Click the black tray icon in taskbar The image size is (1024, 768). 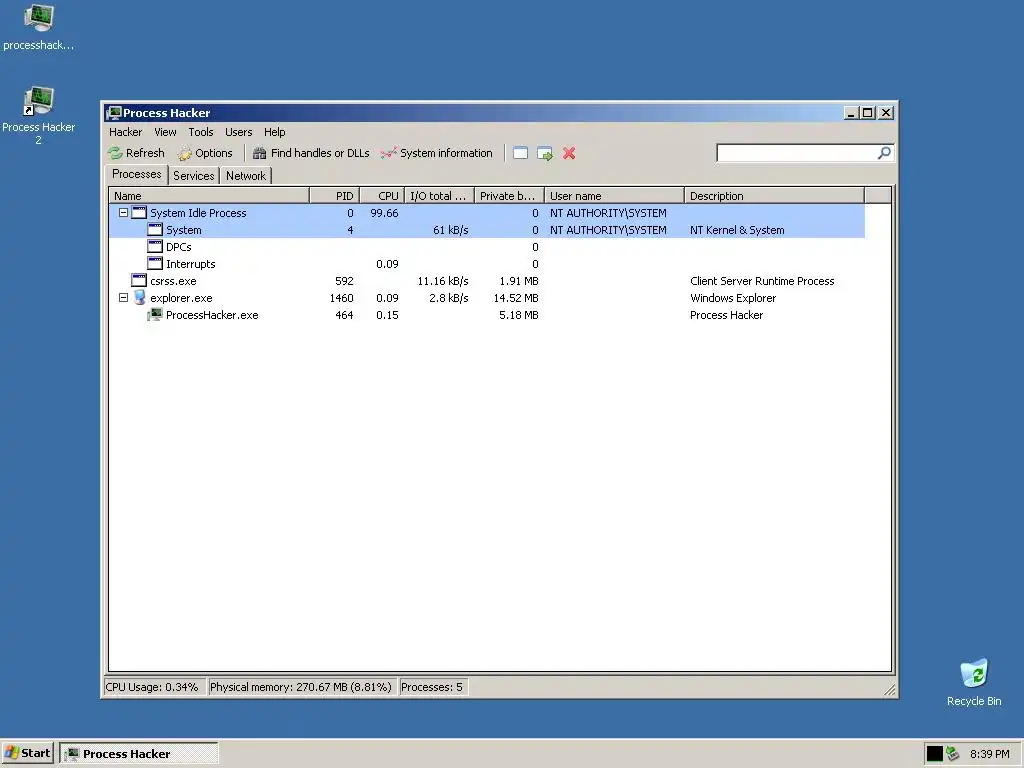pos(935,754)
